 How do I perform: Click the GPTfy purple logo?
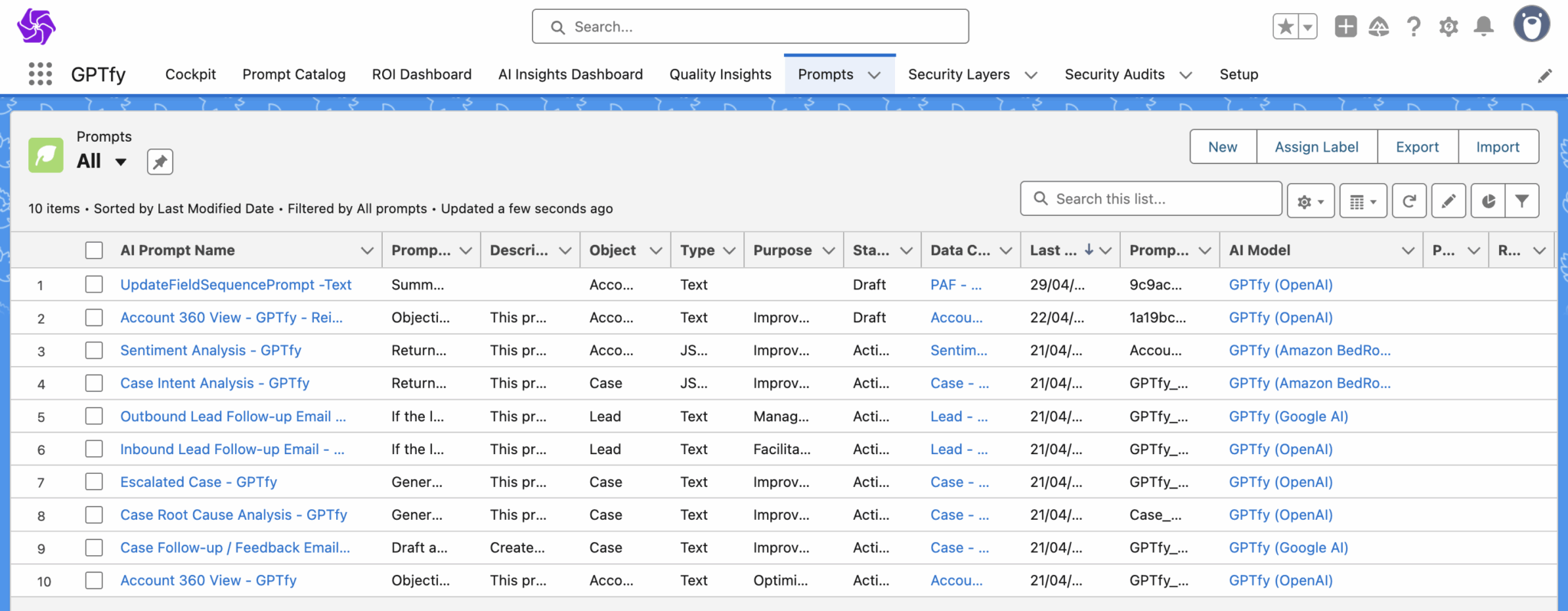[36, 27]
